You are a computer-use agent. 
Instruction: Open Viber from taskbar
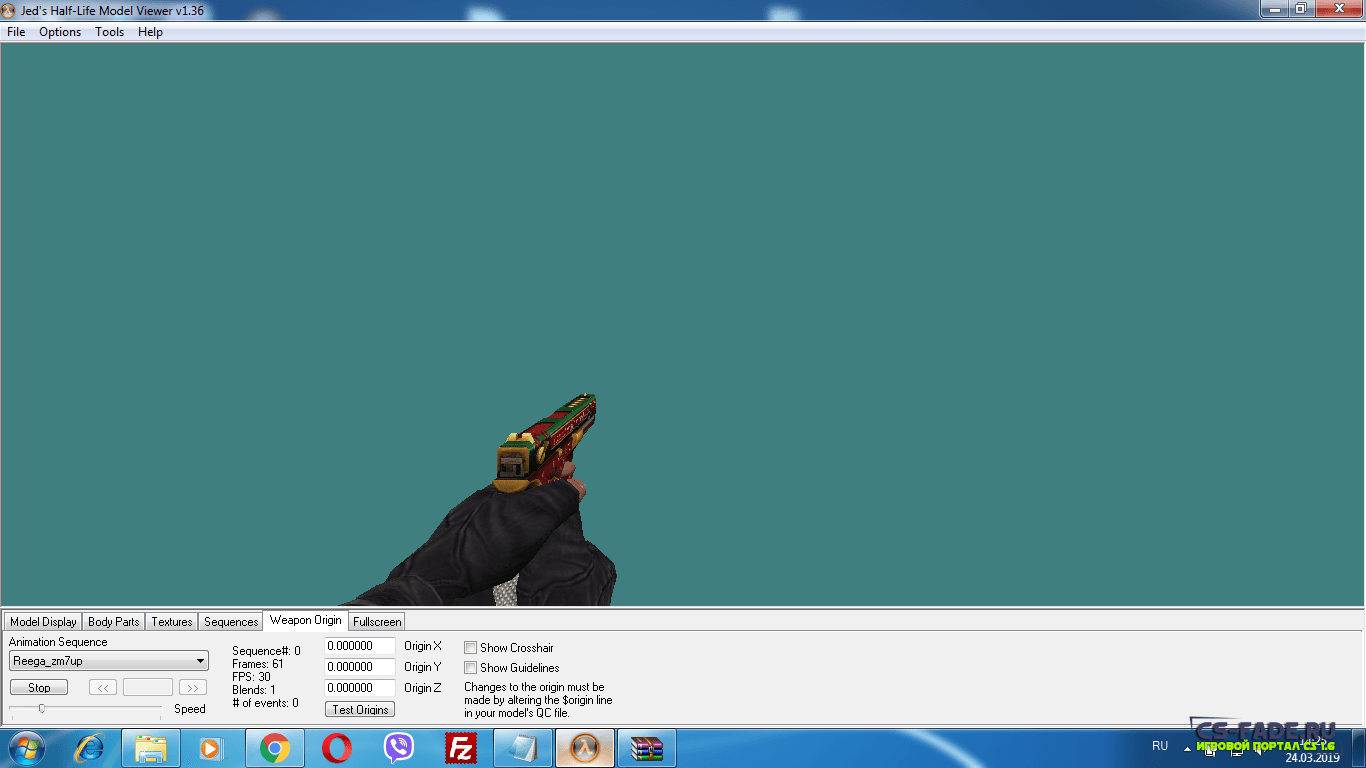(x=399, y=748)
